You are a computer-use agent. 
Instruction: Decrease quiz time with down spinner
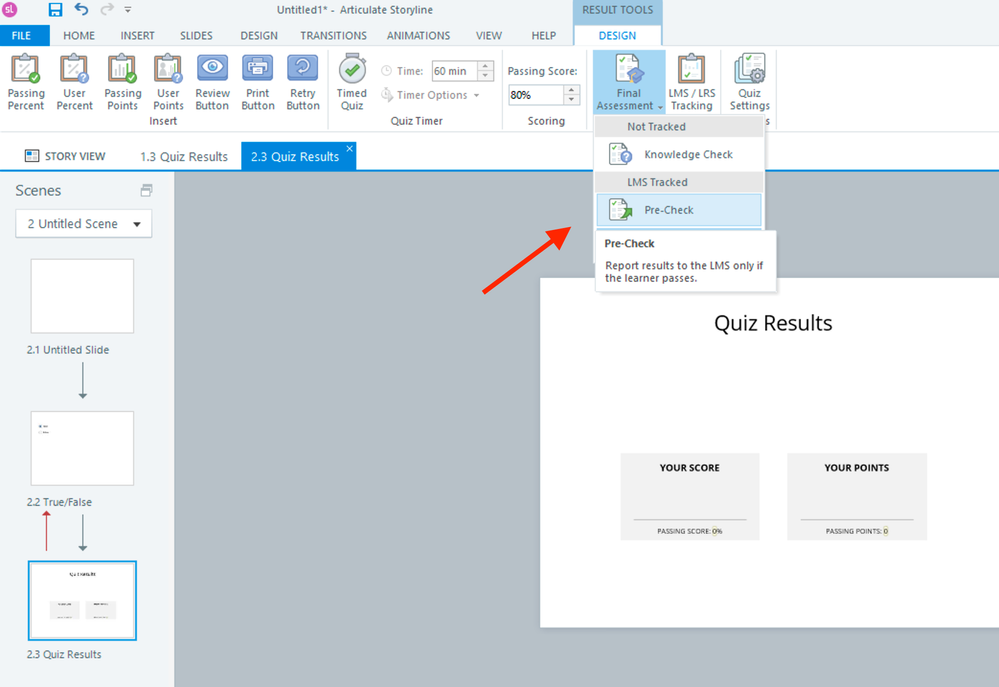tap(485, 76)
